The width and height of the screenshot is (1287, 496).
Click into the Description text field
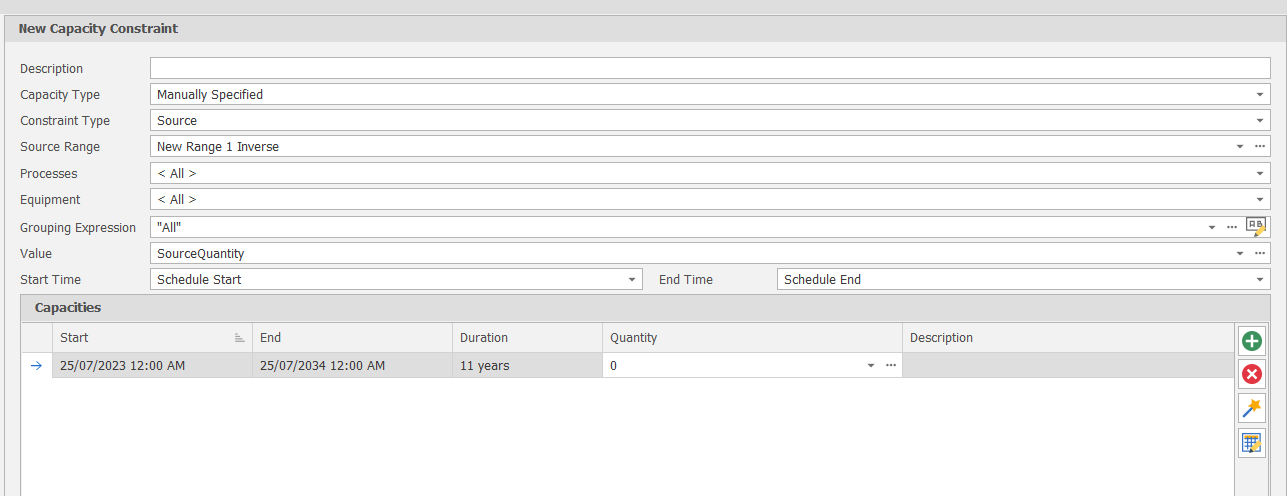point(710,68)
